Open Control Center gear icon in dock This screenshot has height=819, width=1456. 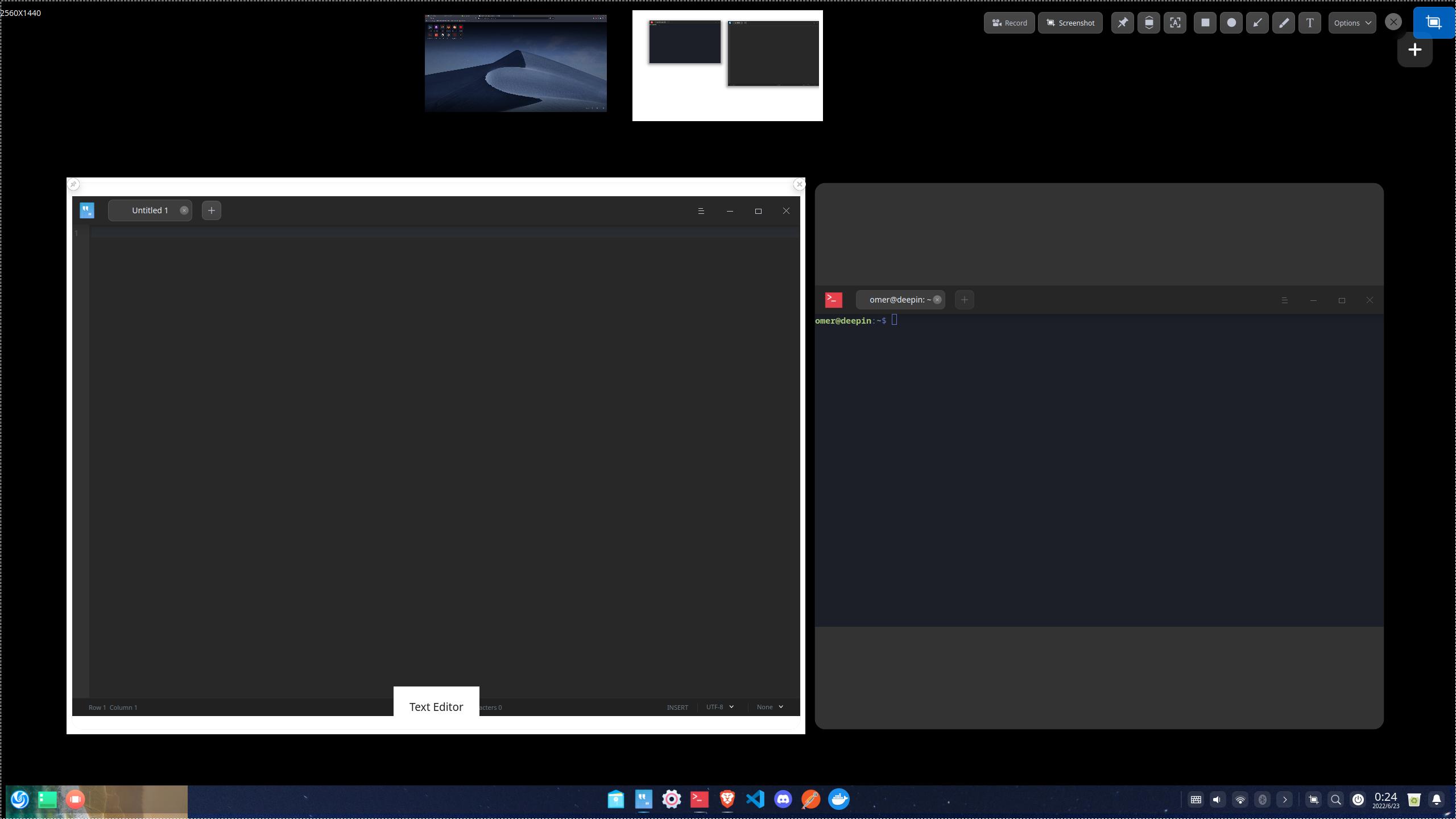[671, 799]
